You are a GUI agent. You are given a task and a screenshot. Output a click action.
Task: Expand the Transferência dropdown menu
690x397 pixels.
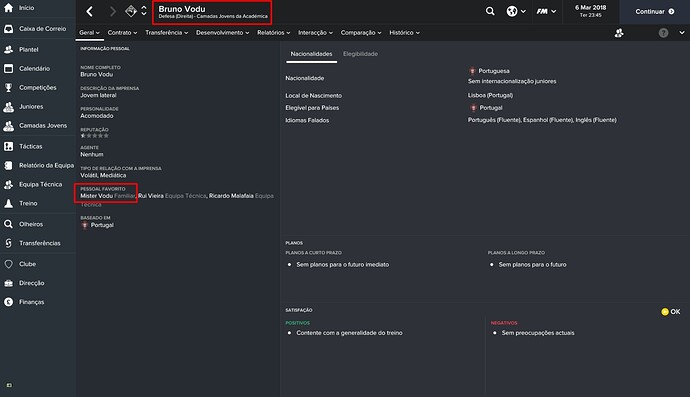pos(167,33)
